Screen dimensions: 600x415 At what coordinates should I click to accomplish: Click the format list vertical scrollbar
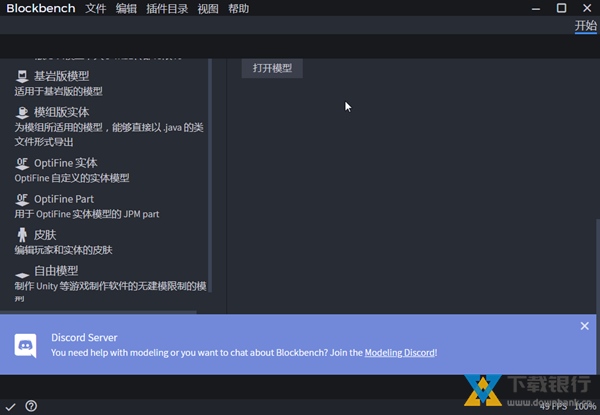[210, 175]
